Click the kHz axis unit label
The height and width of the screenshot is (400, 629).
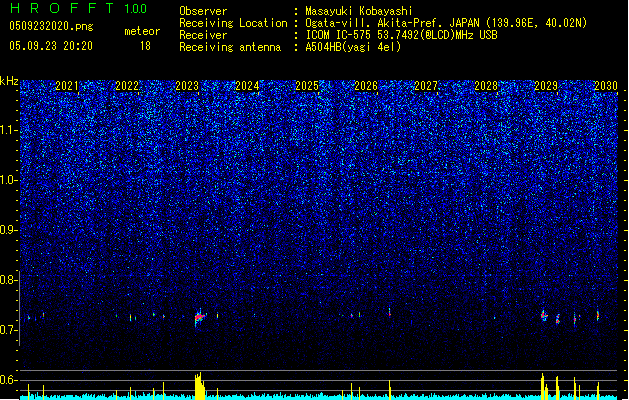[x=9, y=81]
